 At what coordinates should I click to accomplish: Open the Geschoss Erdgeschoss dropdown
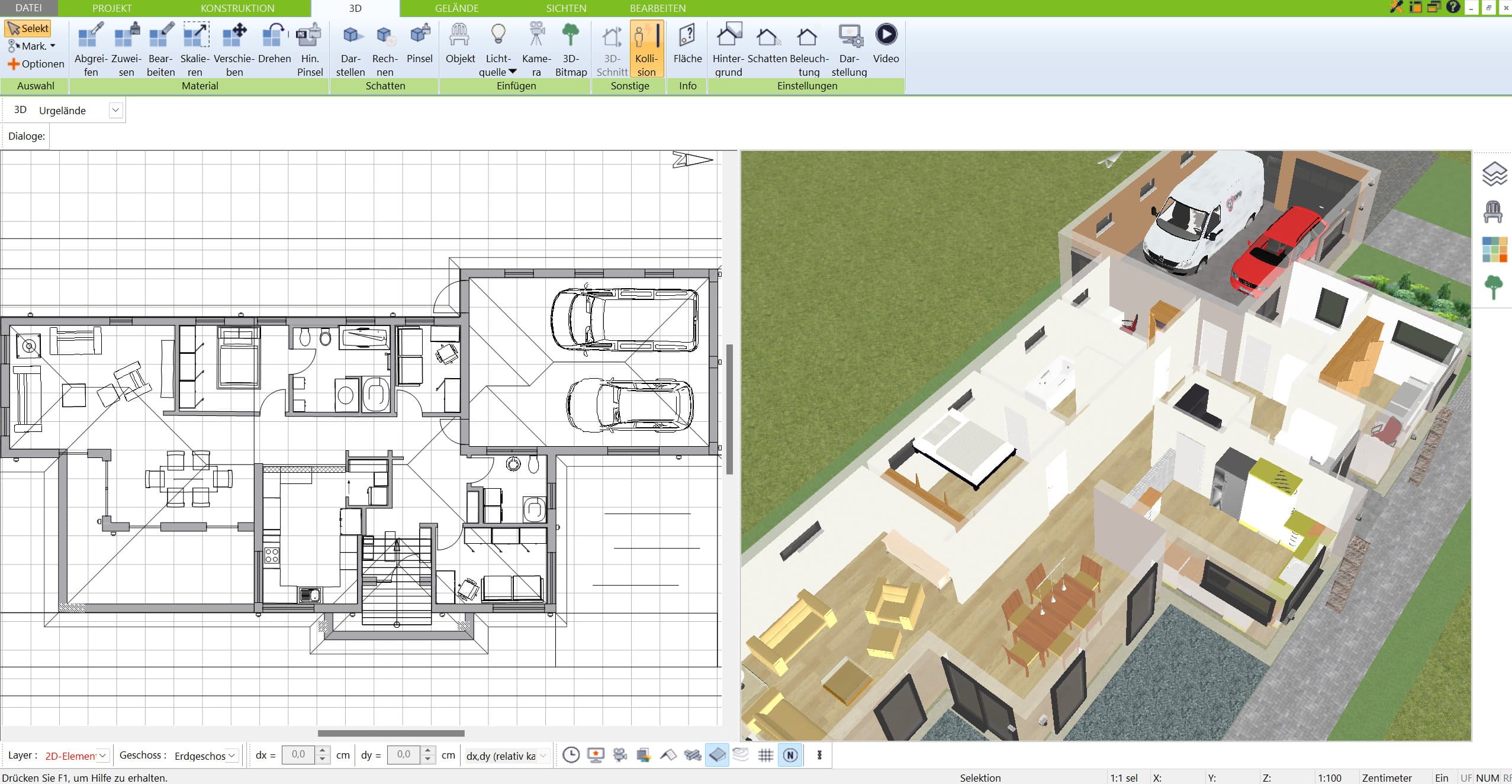207,756
